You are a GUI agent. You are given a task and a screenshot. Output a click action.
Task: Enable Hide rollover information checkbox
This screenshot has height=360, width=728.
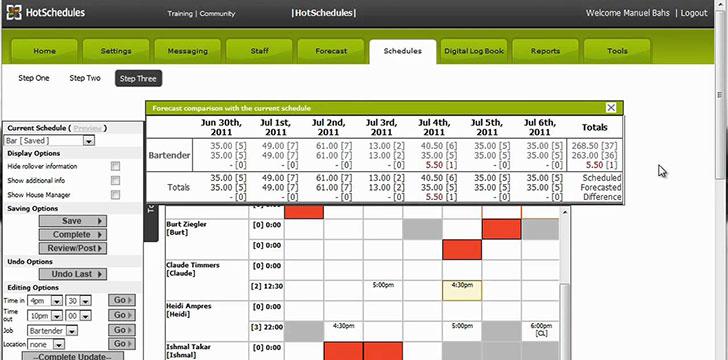(115, 166)
